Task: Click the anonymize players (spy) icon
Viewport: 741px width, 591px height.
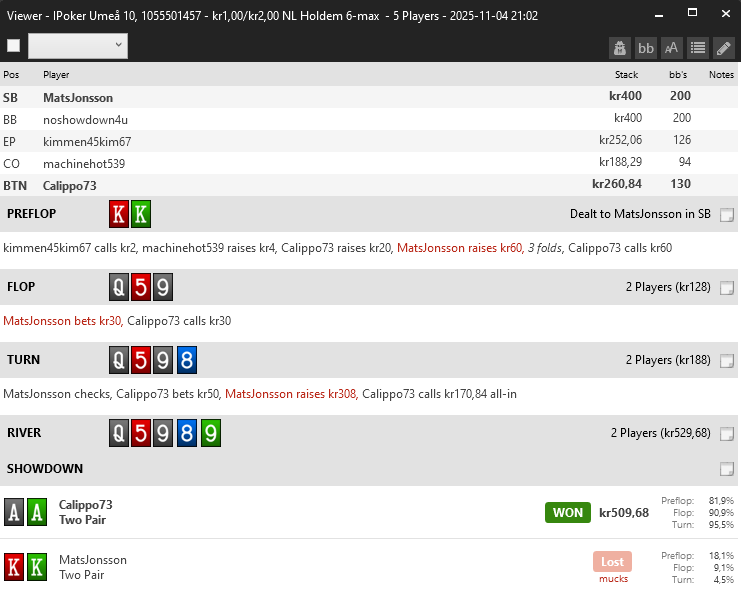Action: (620, 47)
